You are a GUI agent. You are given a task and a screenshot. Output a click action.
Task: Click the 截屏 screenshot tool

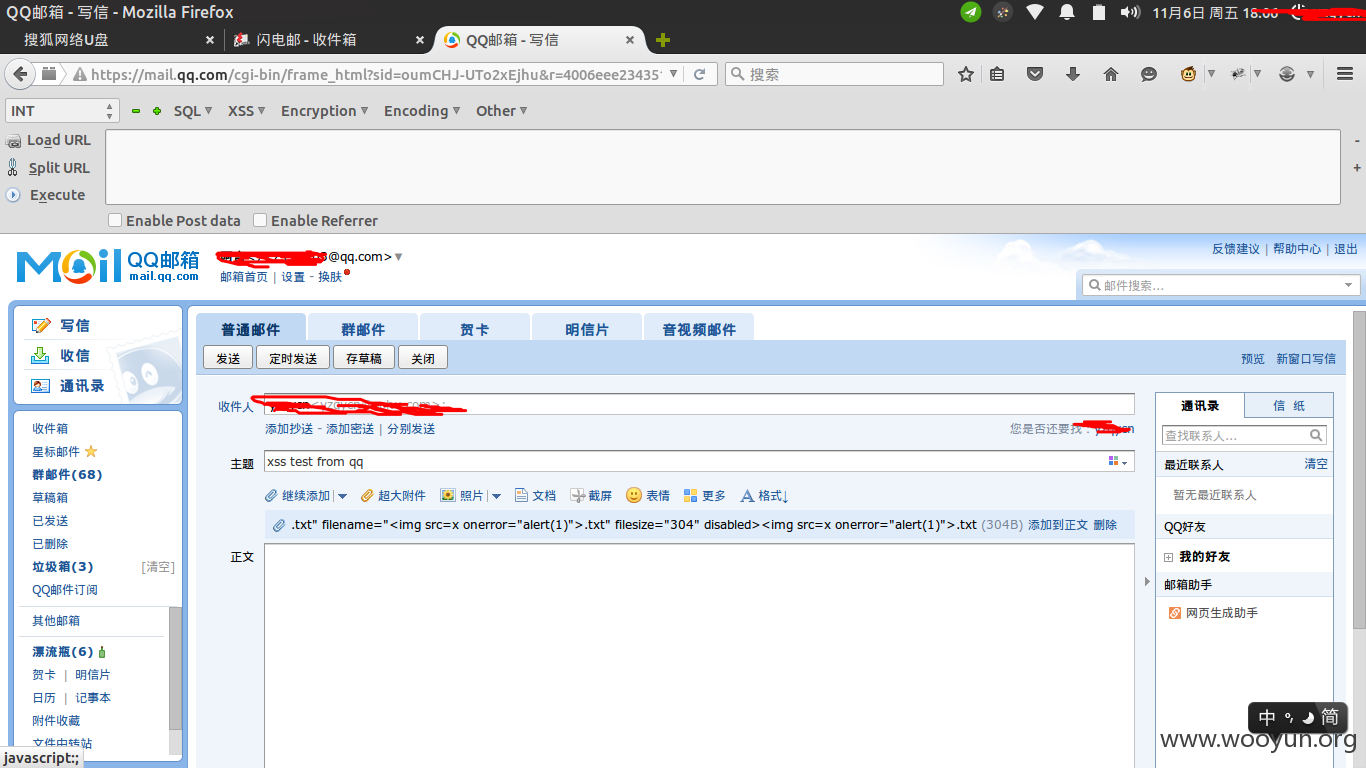pyautogui.click(x=591, y=496)
